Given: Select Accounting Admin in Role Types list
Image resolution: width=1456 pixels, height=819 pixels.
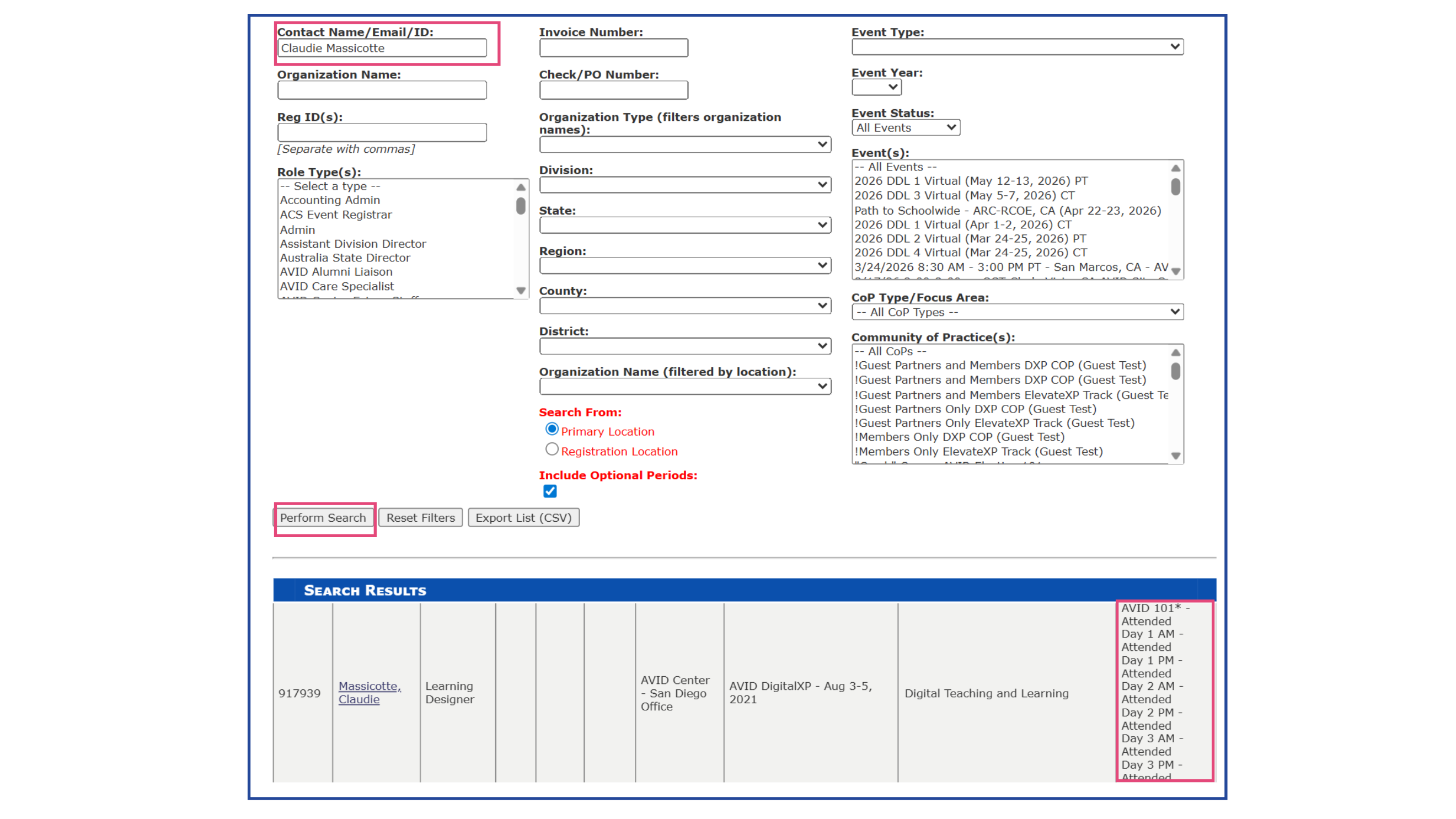Looking at the screenshot, I should pyautogui.click(x=330, y=200).
